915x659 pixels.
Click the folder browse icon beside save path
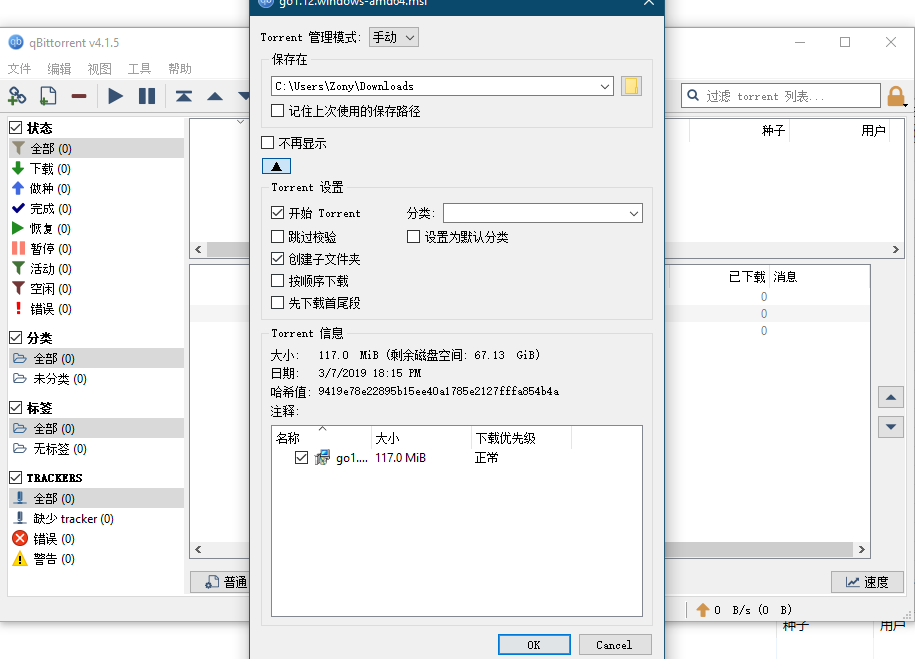(x=631, y=86)
